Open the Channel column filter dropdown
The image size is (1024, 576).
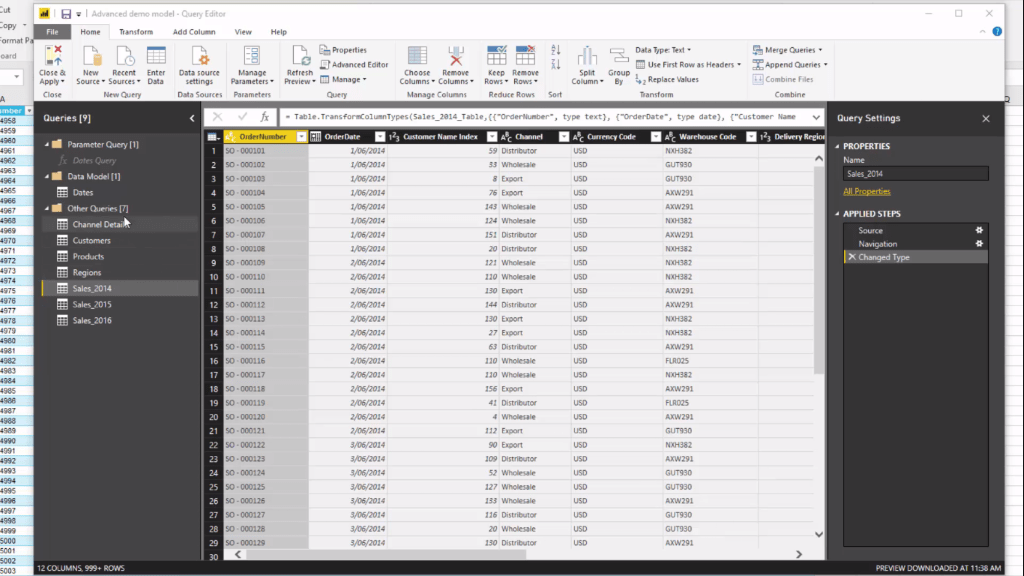[564, 136]
